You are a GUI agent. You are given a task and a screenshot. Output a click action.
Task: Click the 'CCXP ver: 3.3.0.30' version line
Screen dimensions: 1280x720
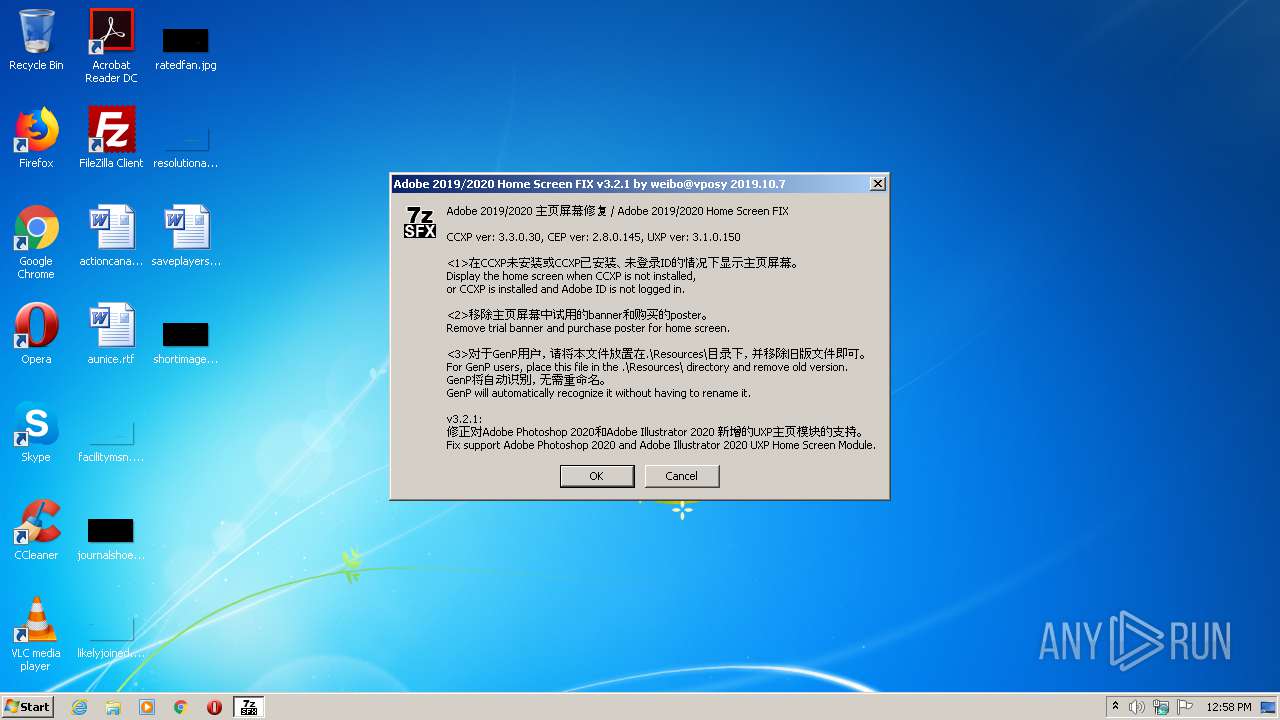[593, 237]
